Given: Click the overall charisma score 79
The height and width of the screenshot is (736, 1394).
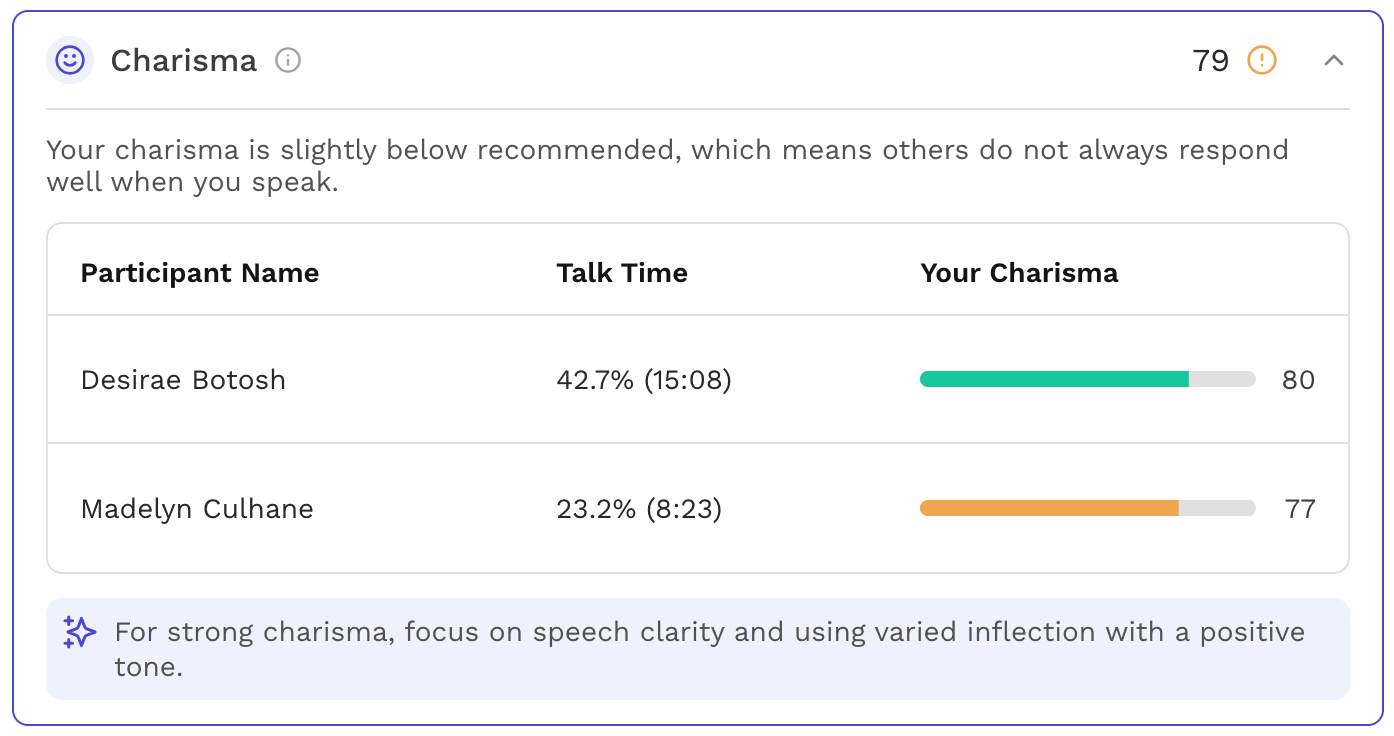Looking at the screenshot, I should point(1210,61).
